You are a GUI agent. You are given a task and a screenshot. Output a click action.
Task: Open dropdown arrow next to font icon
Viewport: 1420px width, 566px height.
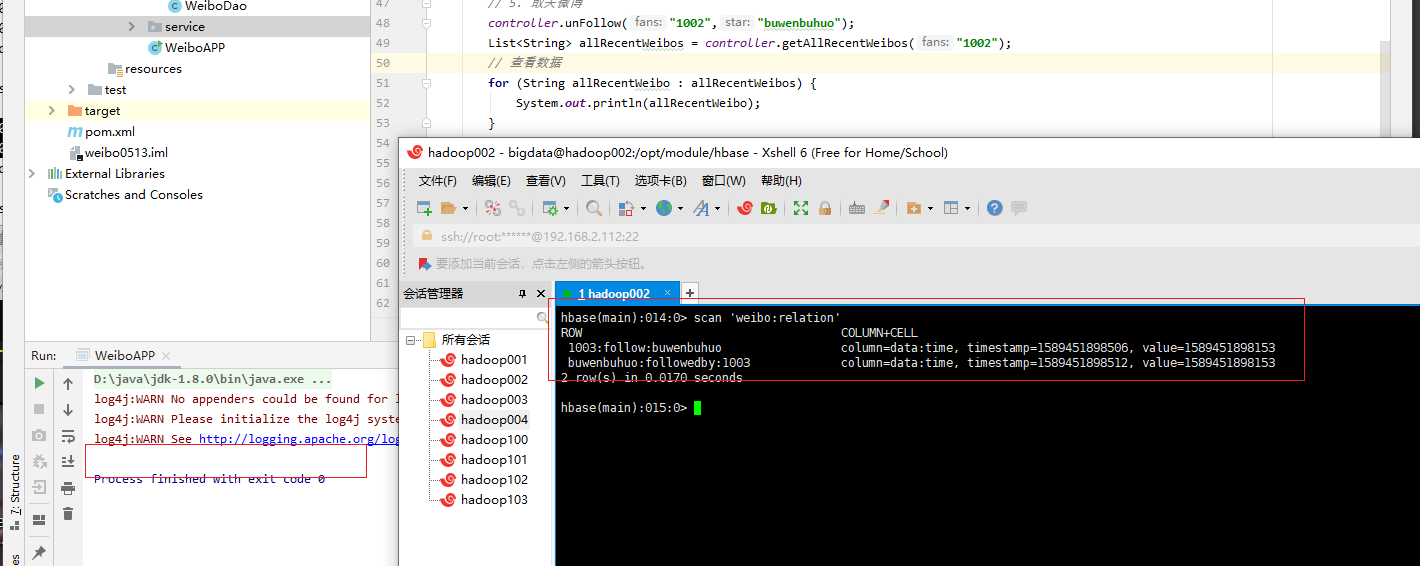718,208
